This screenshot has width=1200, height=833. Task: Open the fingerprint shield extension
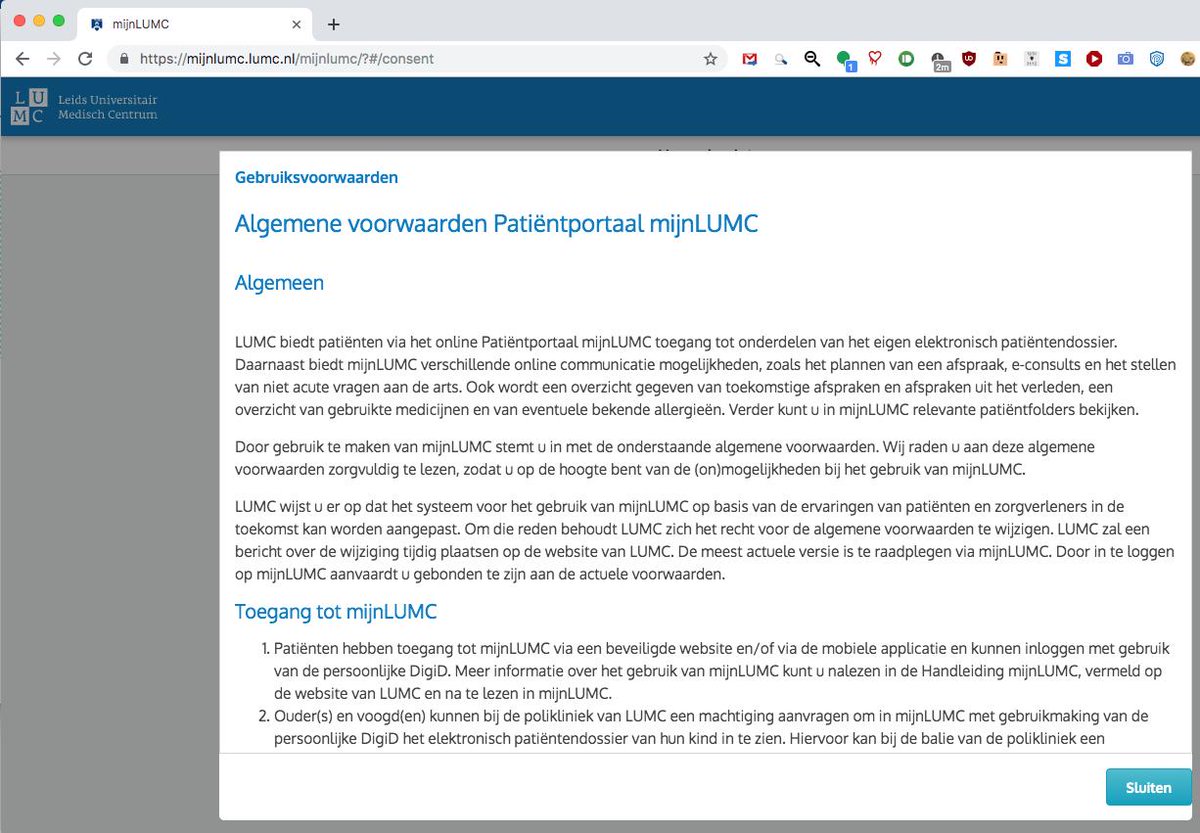1156,59
